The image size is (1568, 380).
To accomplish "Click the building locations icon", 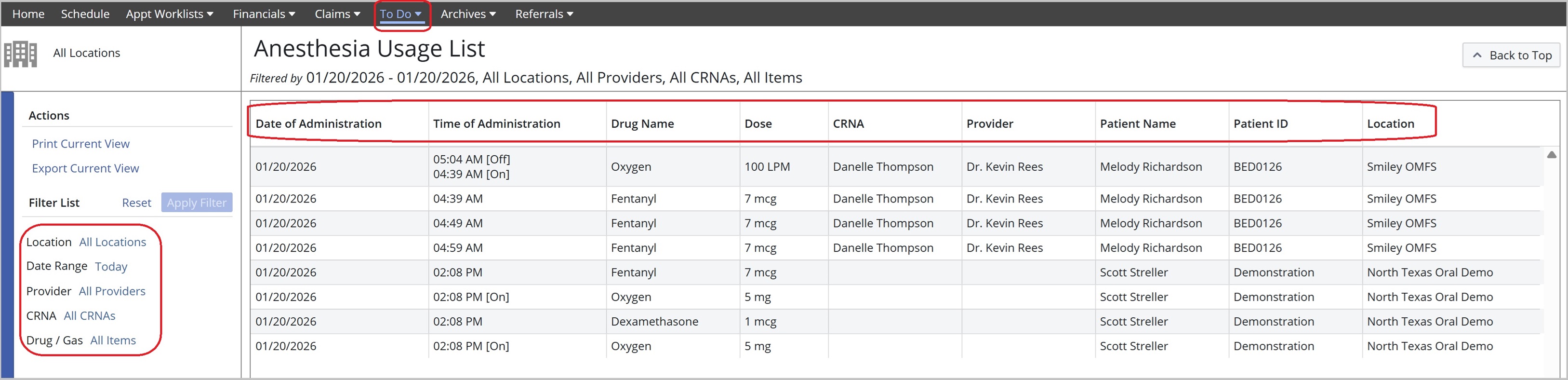I will (x=20, y=54).
